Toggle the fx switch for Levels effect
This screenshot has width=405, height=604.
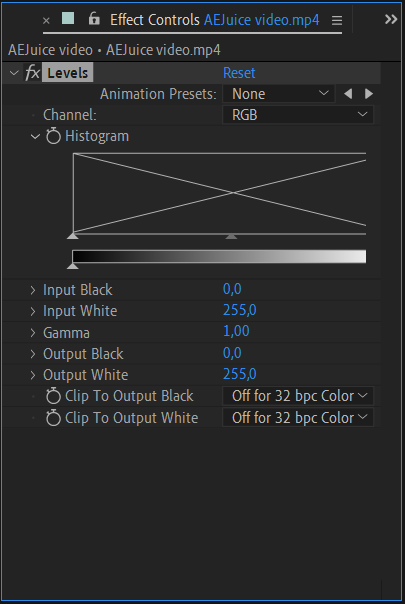coord(32,73)
